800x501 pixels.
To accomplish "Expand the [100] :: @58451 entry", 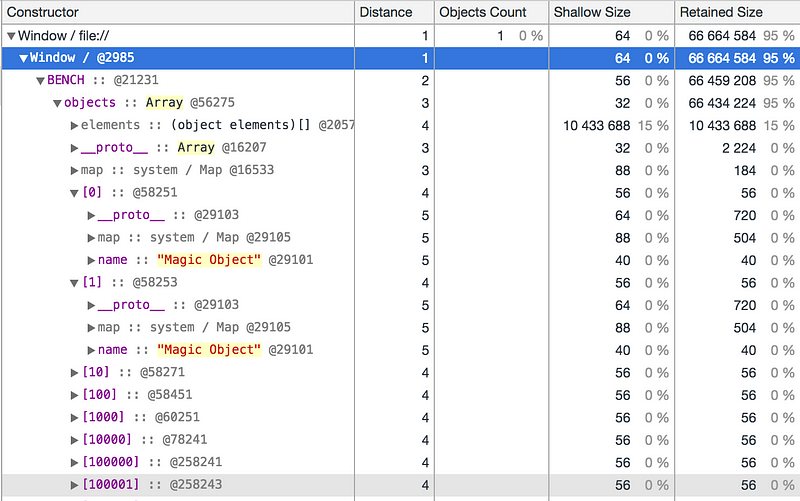I will click(x=74, y=395).
